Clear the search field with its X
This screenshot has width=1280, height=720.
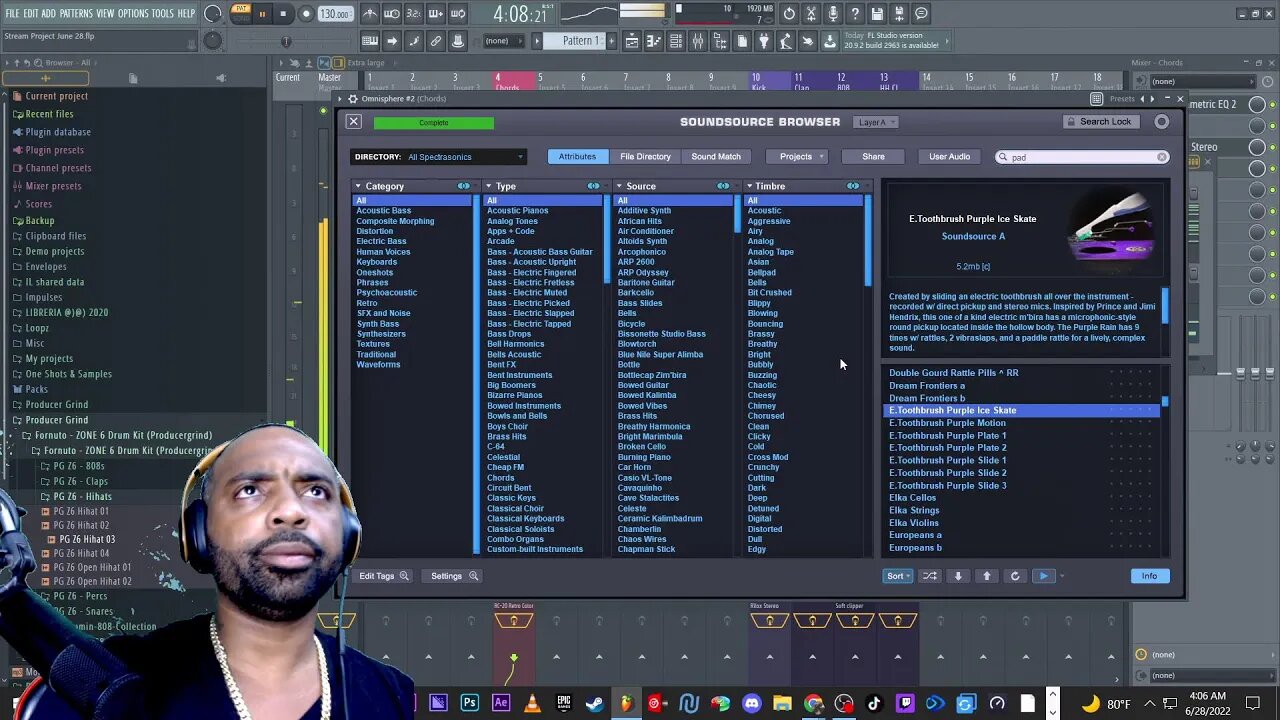(x=1162, y=157)
